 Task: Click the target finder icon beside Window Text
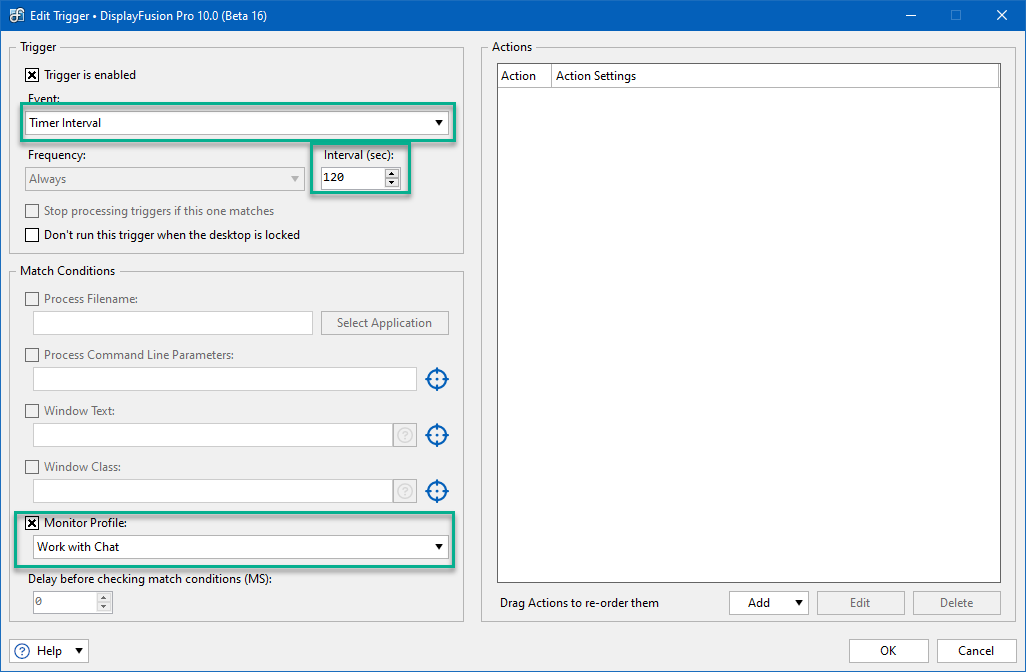[436, 435]
